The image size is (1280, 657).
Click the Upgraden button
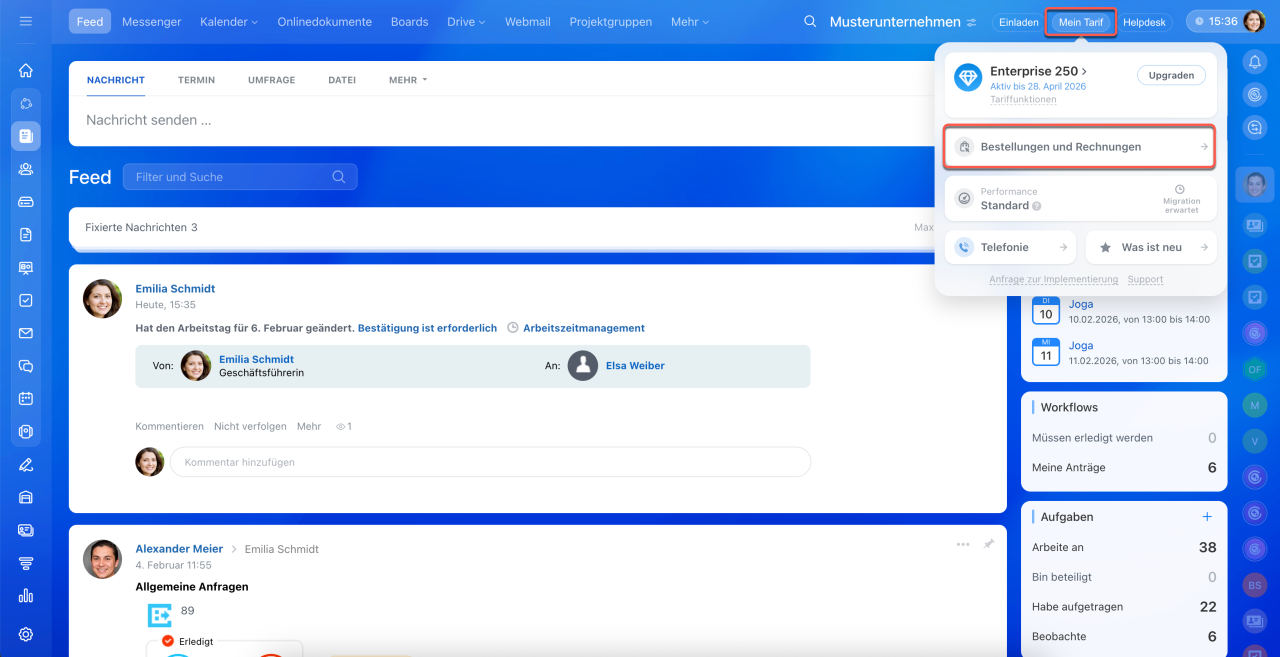pyautogui.click(x=1171, y=75)
